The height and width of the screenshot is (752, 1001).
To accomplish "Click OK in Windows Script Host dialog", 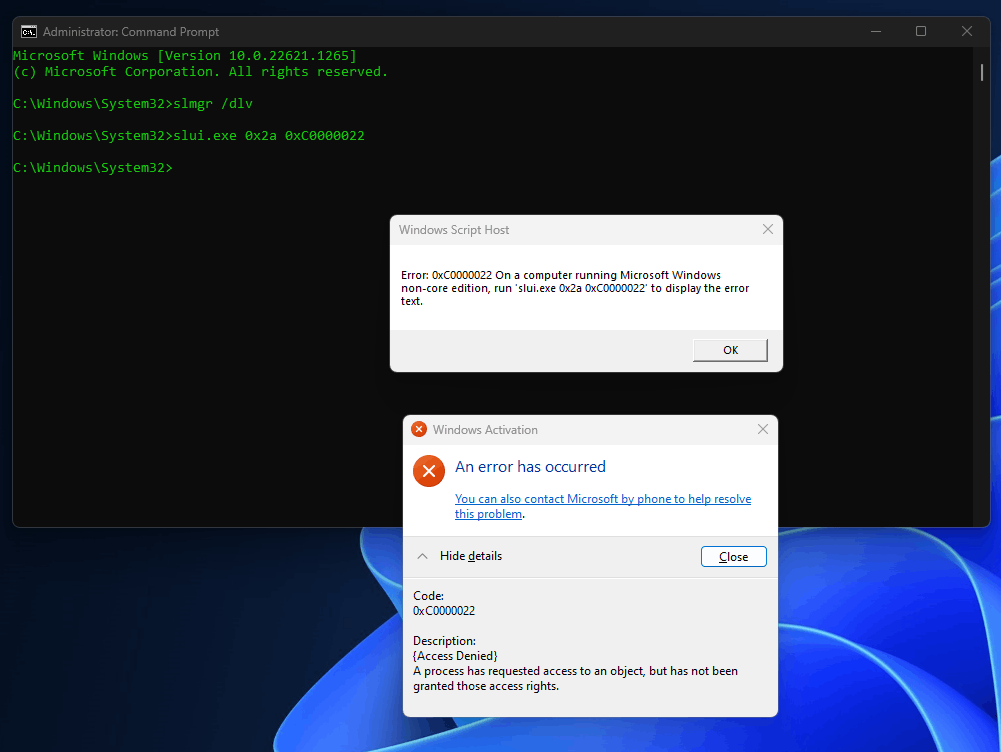I will [730, 350].
